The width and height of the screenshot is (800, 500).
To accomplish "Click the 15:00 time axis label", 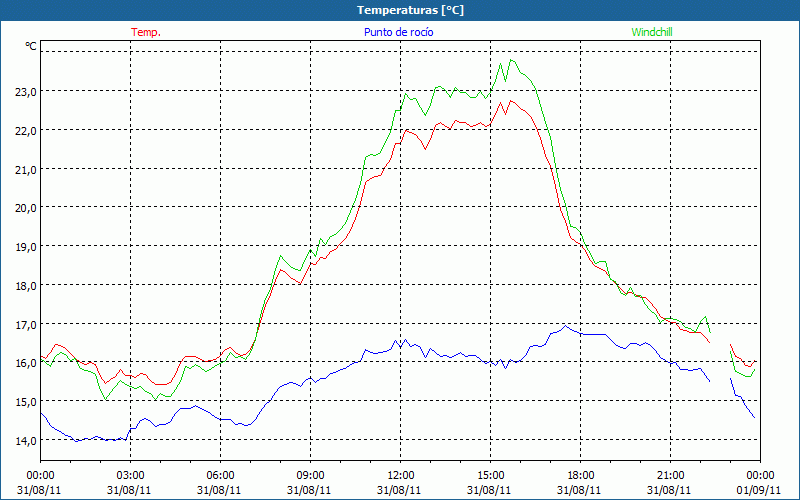I will coord(490,476).
